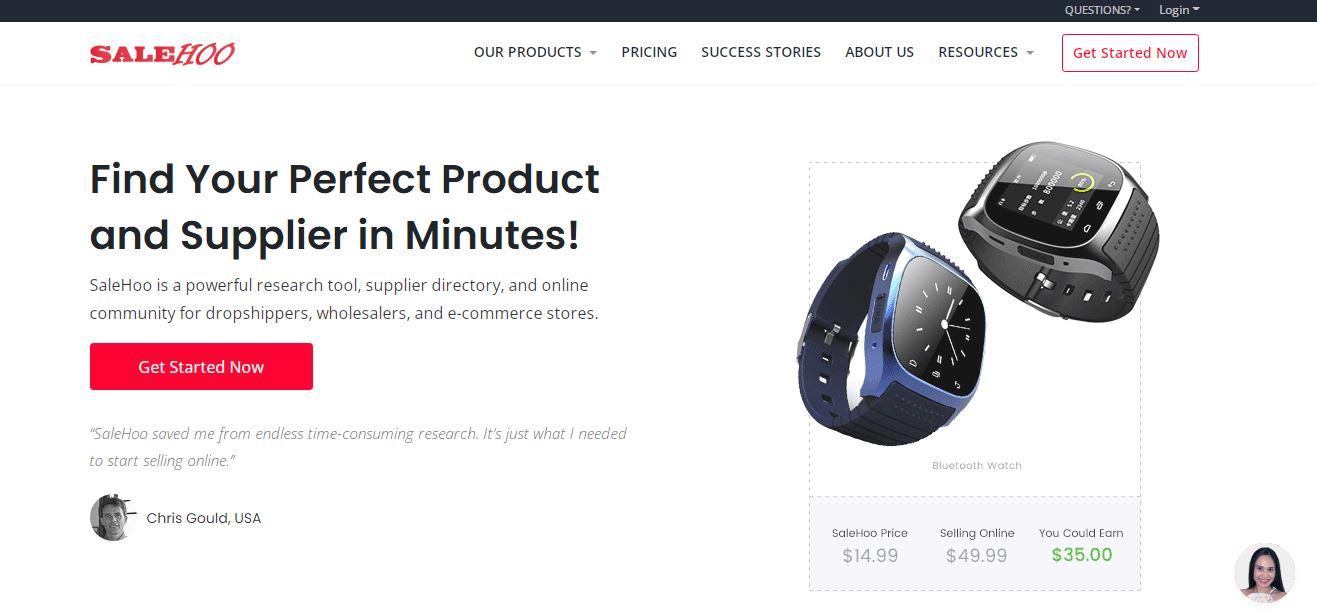
Task: Open the live chat agent avatar
Action: (x=1264, y=573)
